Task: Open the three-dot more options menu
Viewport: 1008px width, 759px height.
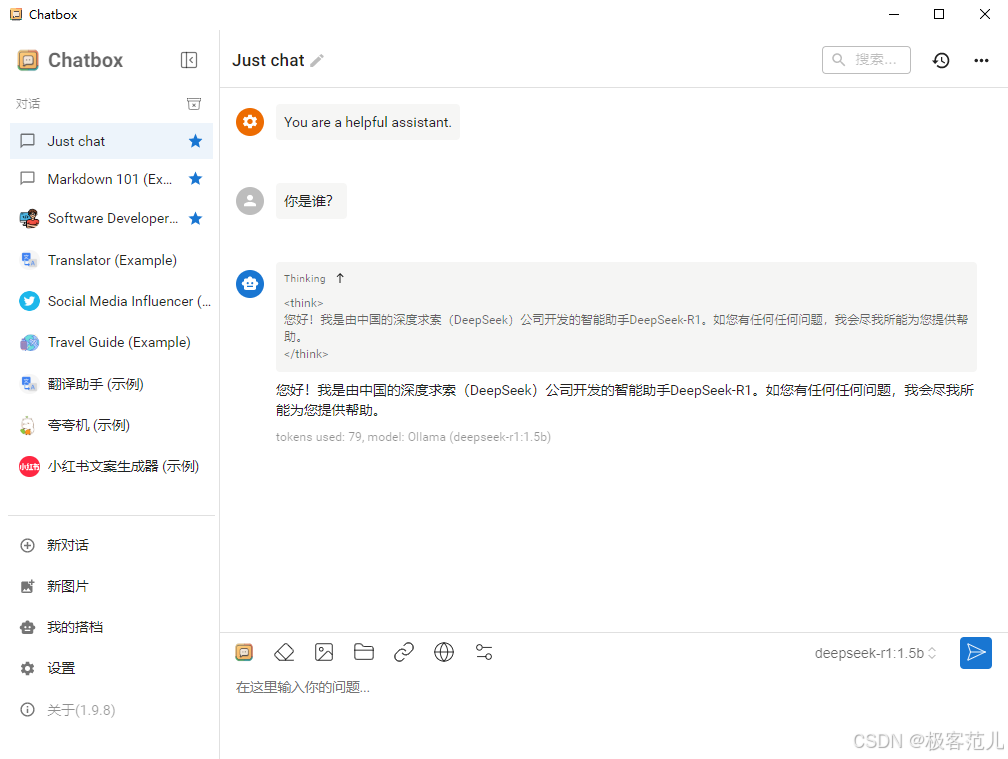Action: pyautogui.click(x=981, y=60)
